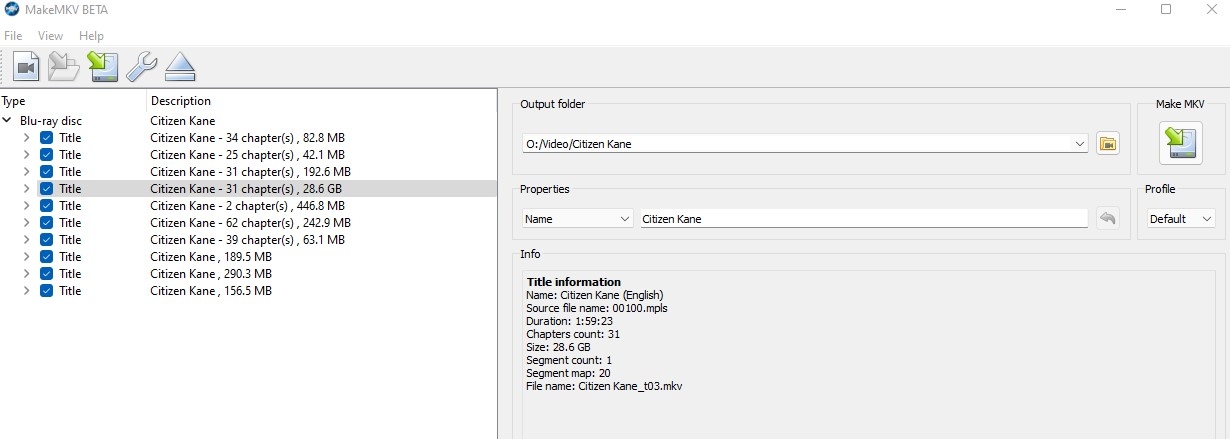1230x439 pixels.
Task: Collapse the Blu-ray disc tree node
Action: point(8,121)
